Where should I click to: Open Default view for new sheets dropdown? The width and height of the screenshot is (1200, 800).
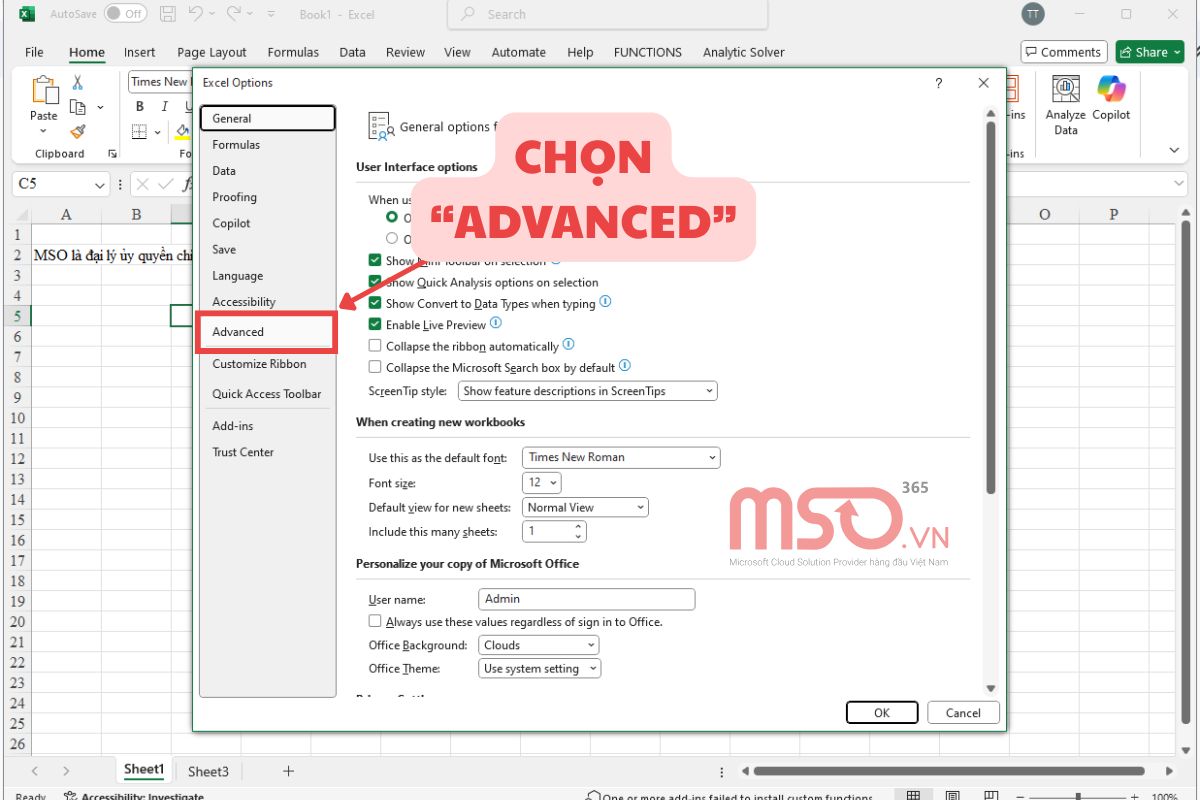585,507
